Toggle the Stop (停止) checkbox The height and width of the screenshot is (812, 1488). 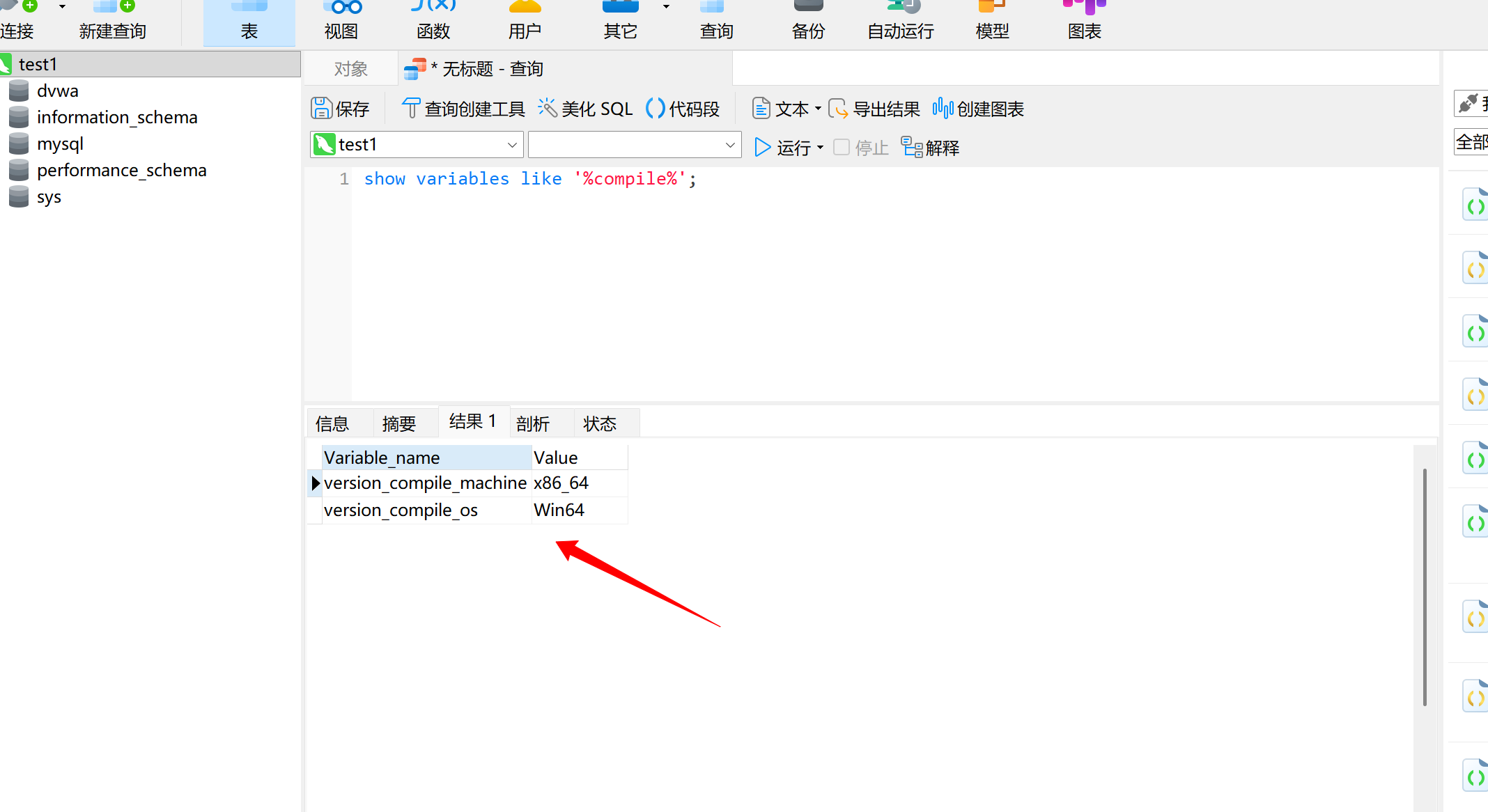pyautogui.click(x=842, y=147)
